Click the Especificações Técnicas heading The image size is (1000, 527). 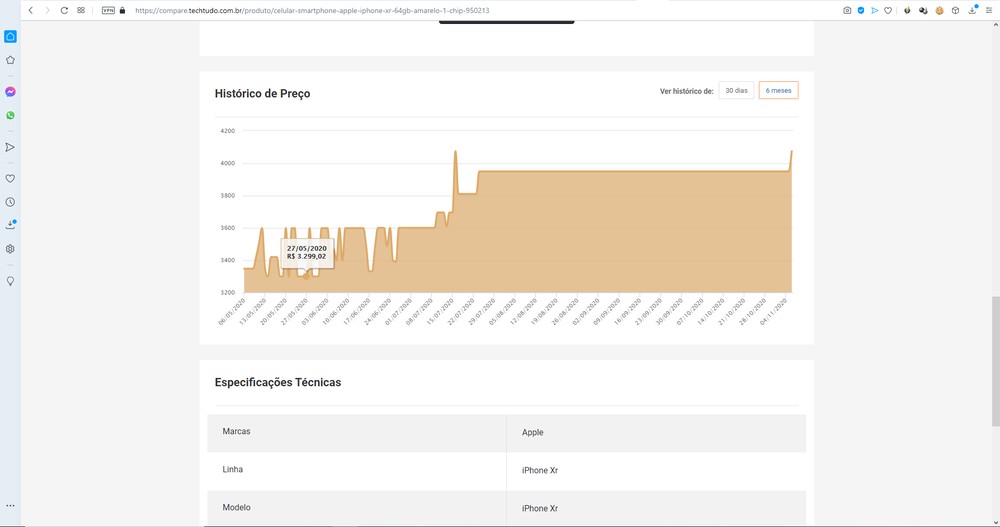click(278, 382)
